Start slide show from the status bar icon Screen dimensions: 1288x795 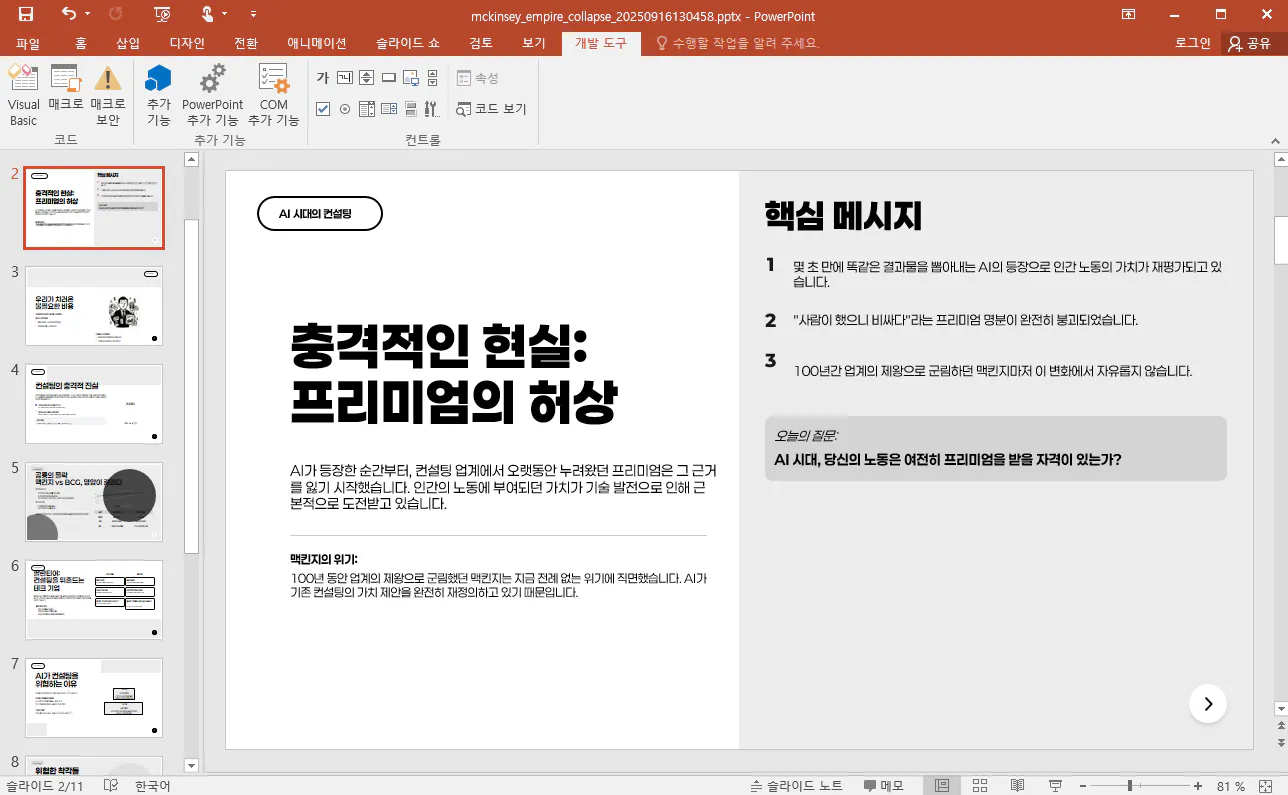pyautogui.click(x=1057, y=785)
